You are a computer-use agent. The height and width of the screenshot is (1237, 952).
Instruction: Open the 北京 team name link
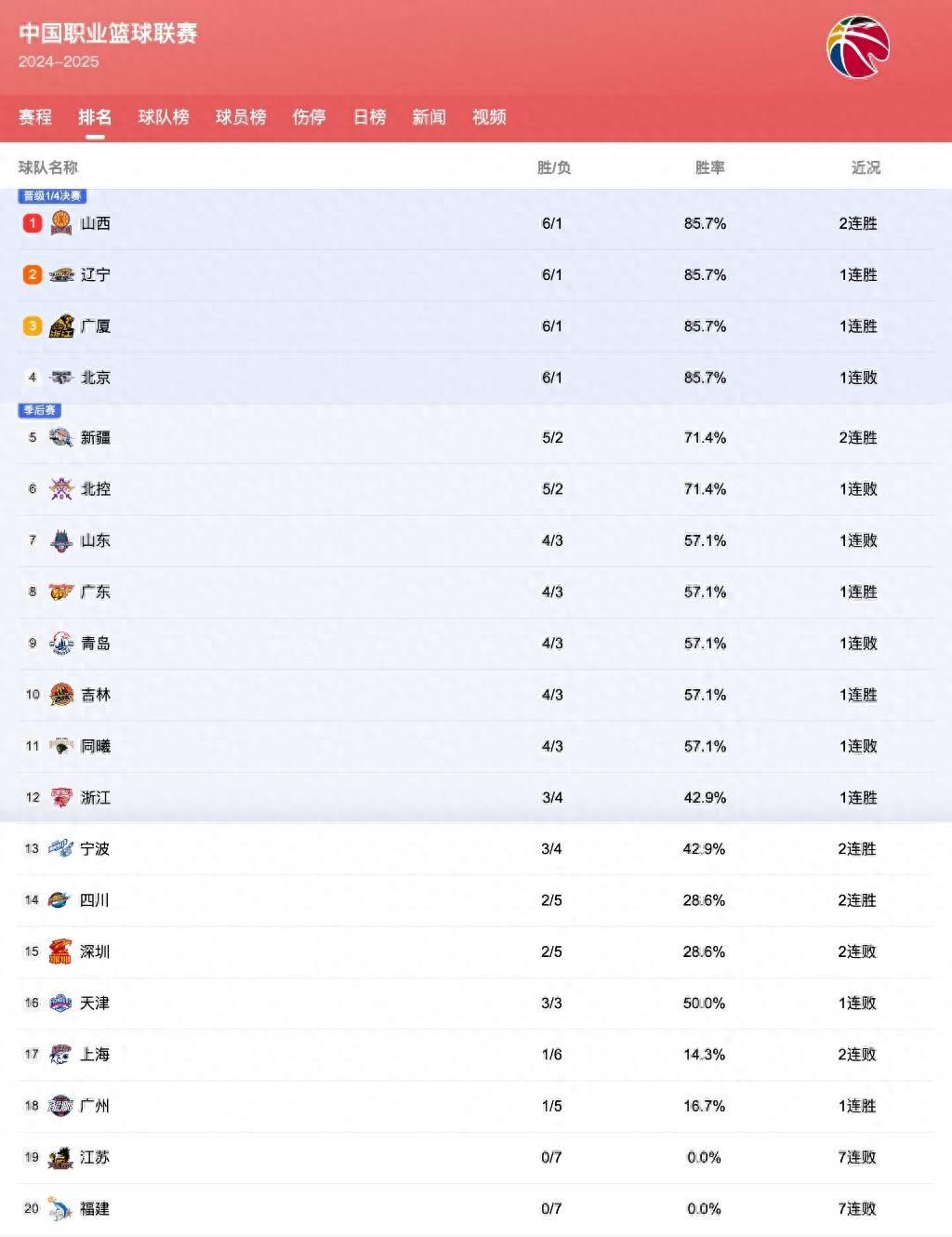(96, 378)
